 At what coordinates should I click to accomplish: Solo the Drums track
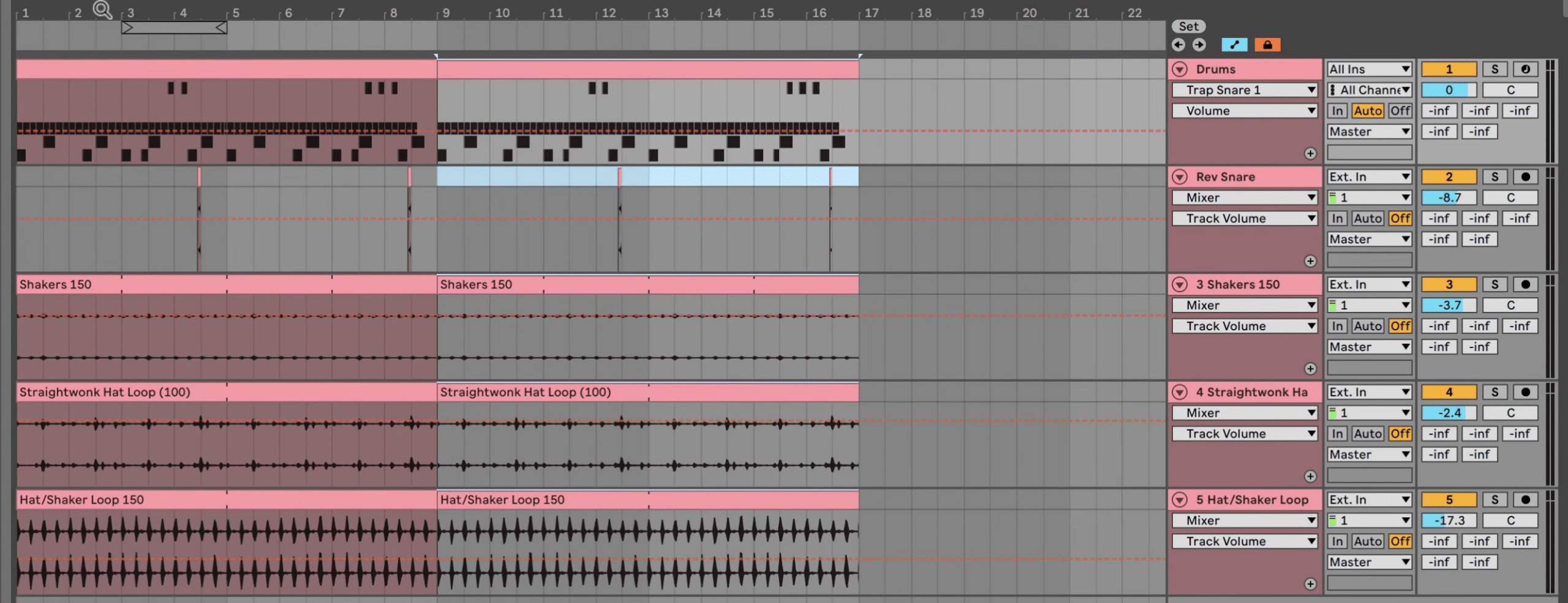point(1495,69)
